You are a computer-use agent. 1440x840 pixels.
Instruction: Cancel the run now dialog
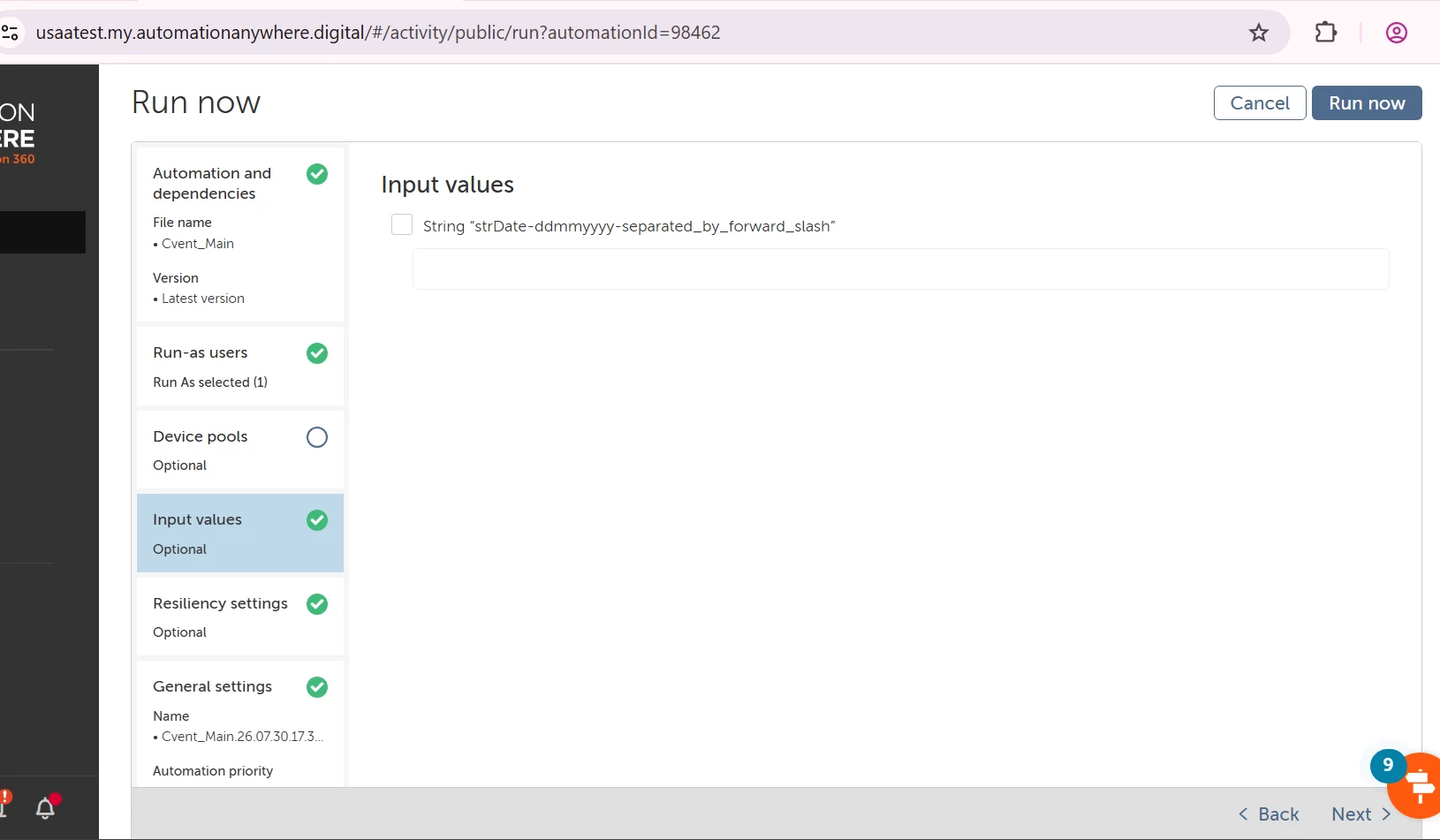pyautogui.click(x=1260, y=102)
